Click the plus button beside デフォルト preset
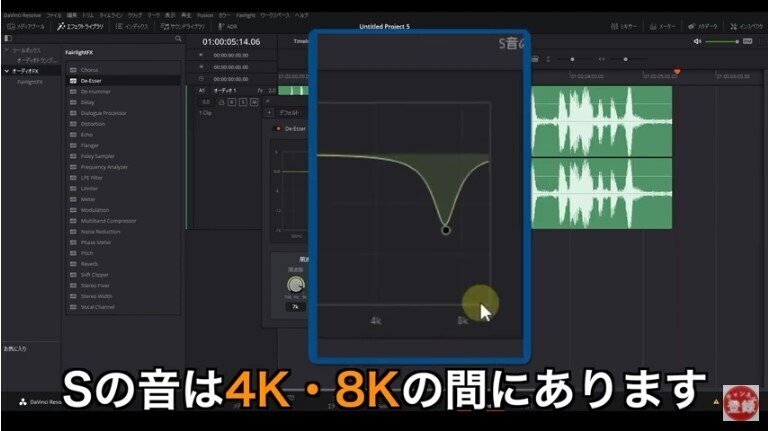The image size is (768, 431). click(x=269, y=113)
